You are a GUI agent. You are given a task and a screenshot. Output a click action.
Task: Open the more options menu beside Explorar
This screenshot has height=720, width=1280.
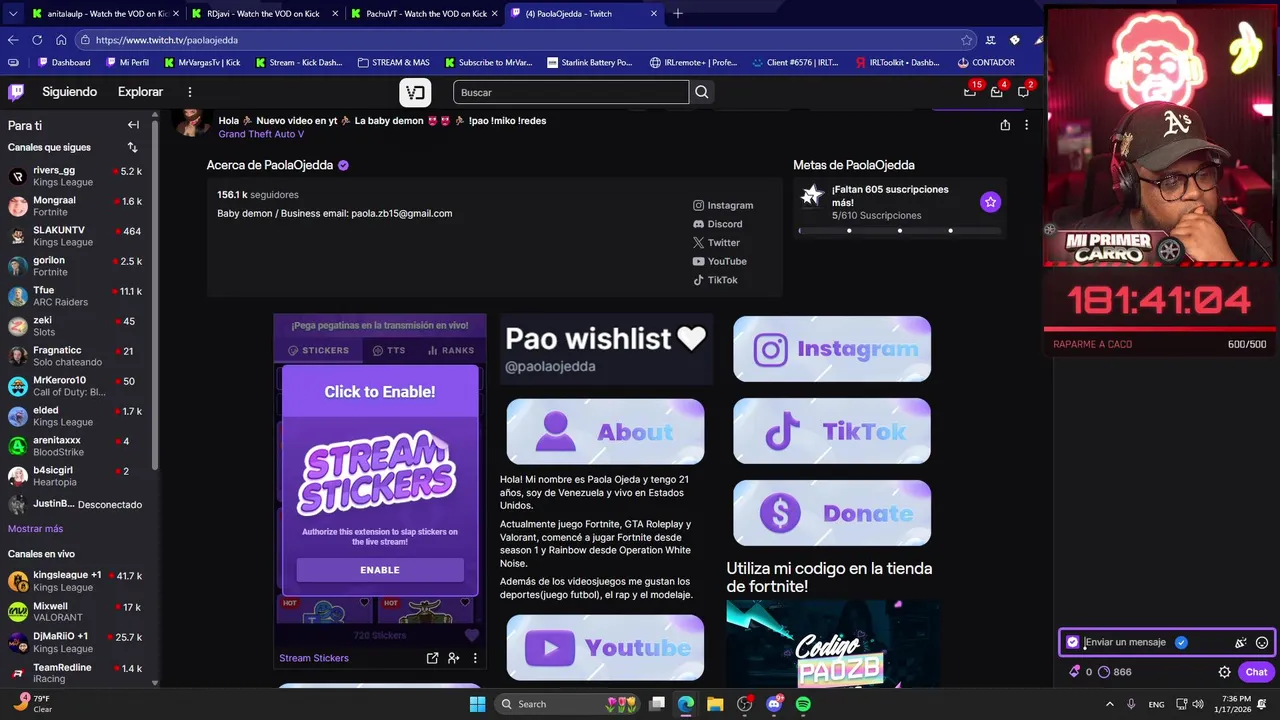pos(190,92)
